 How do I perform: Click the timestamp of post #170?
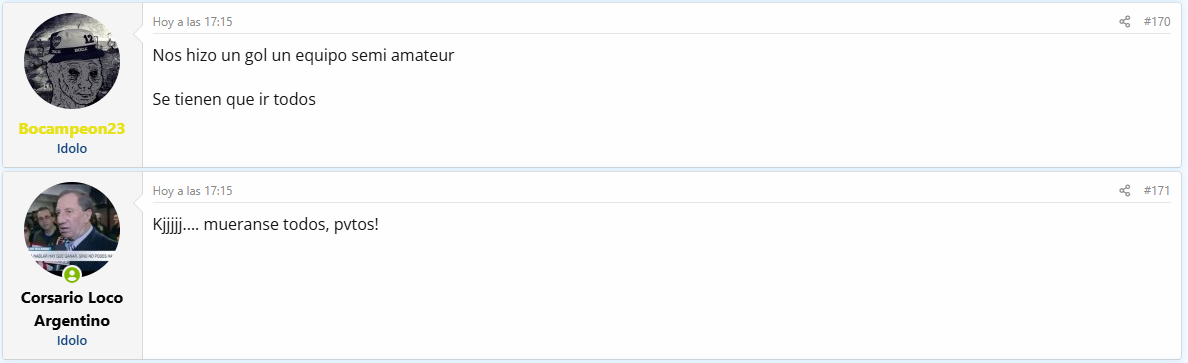pyautogui.click(x=192, y=22)
